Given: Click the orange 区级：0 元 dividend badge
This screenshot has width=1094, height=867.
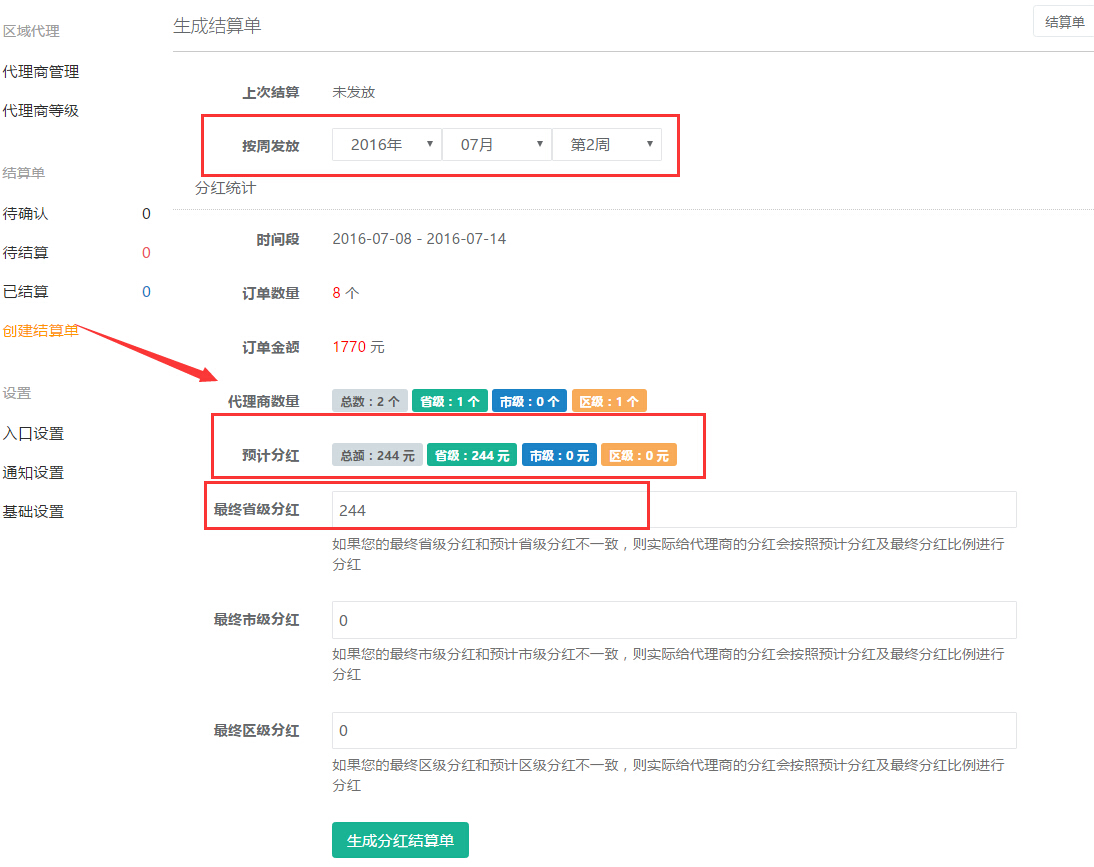Looking at the screenshot, I should pyautogui.click(x=639, y=455).
